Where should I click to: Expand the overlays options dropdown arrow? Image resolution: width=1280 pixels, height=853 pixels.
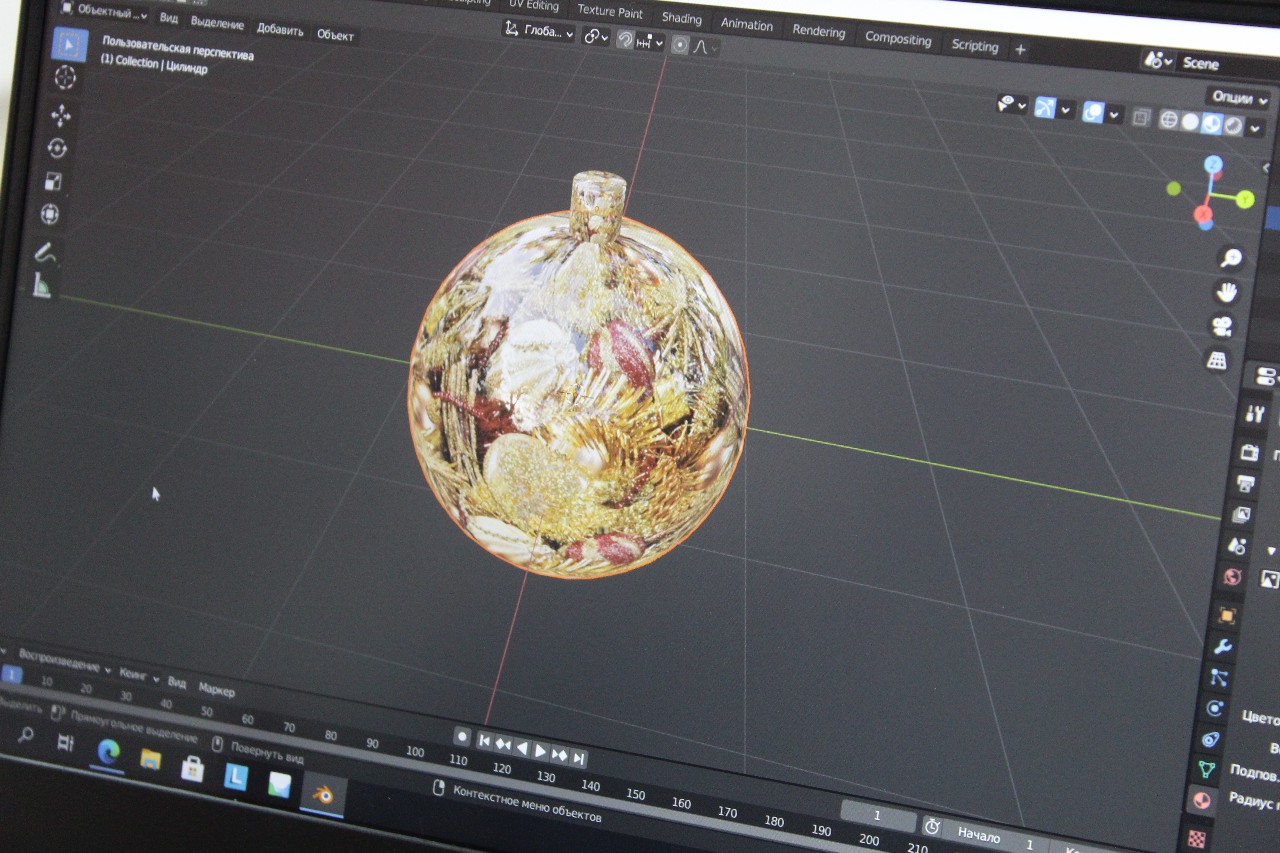tap(1115, 114)
